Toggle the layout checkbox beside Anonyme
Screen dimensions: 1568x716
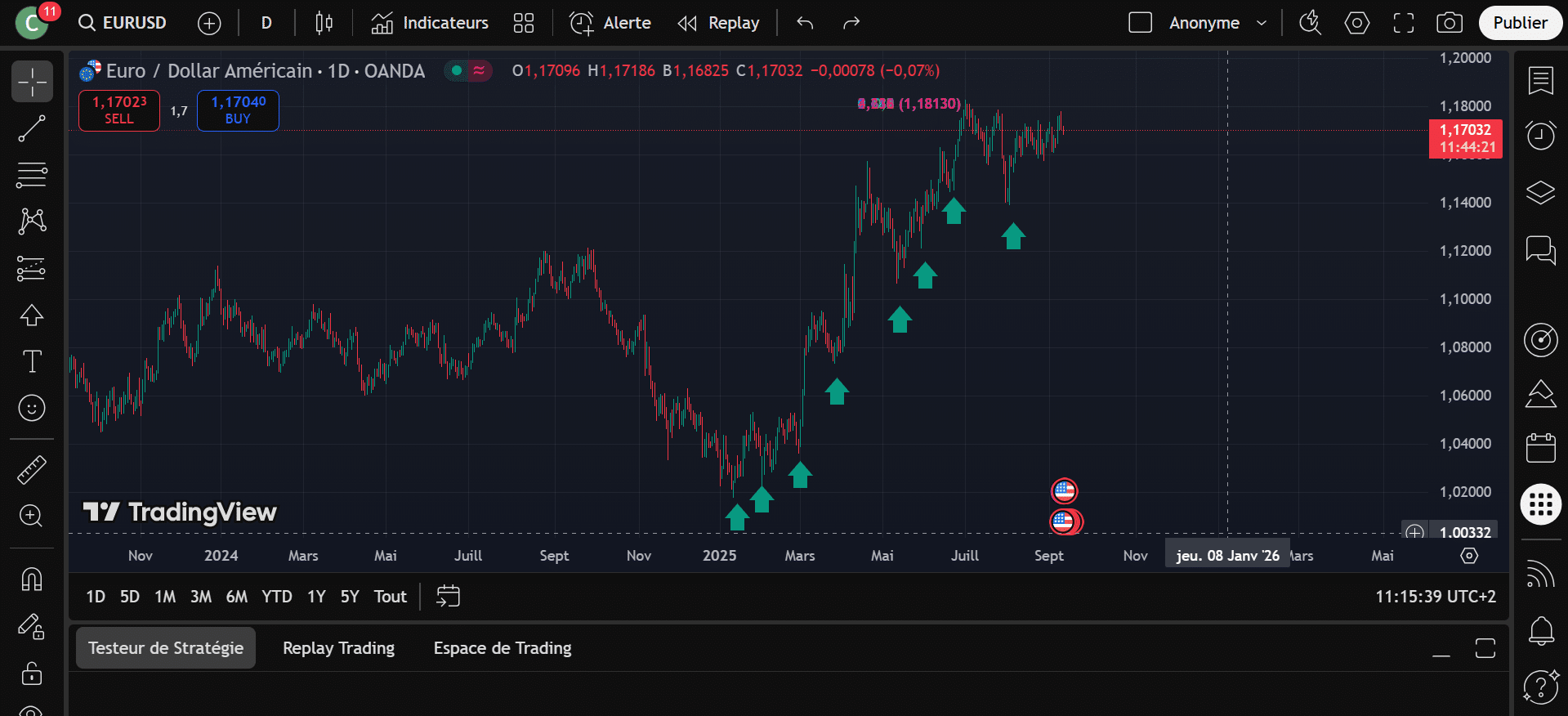pos(1140,23)
